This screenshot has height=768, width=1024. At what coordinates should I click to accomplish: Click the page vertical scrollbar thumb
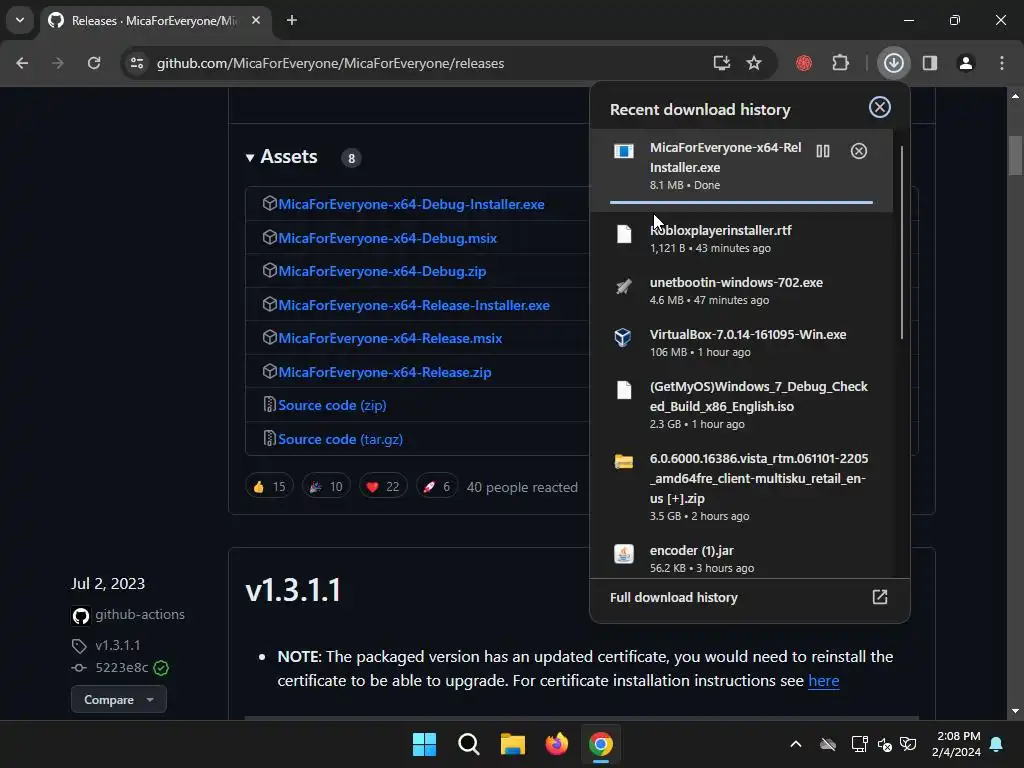(x=1015, y=155)
